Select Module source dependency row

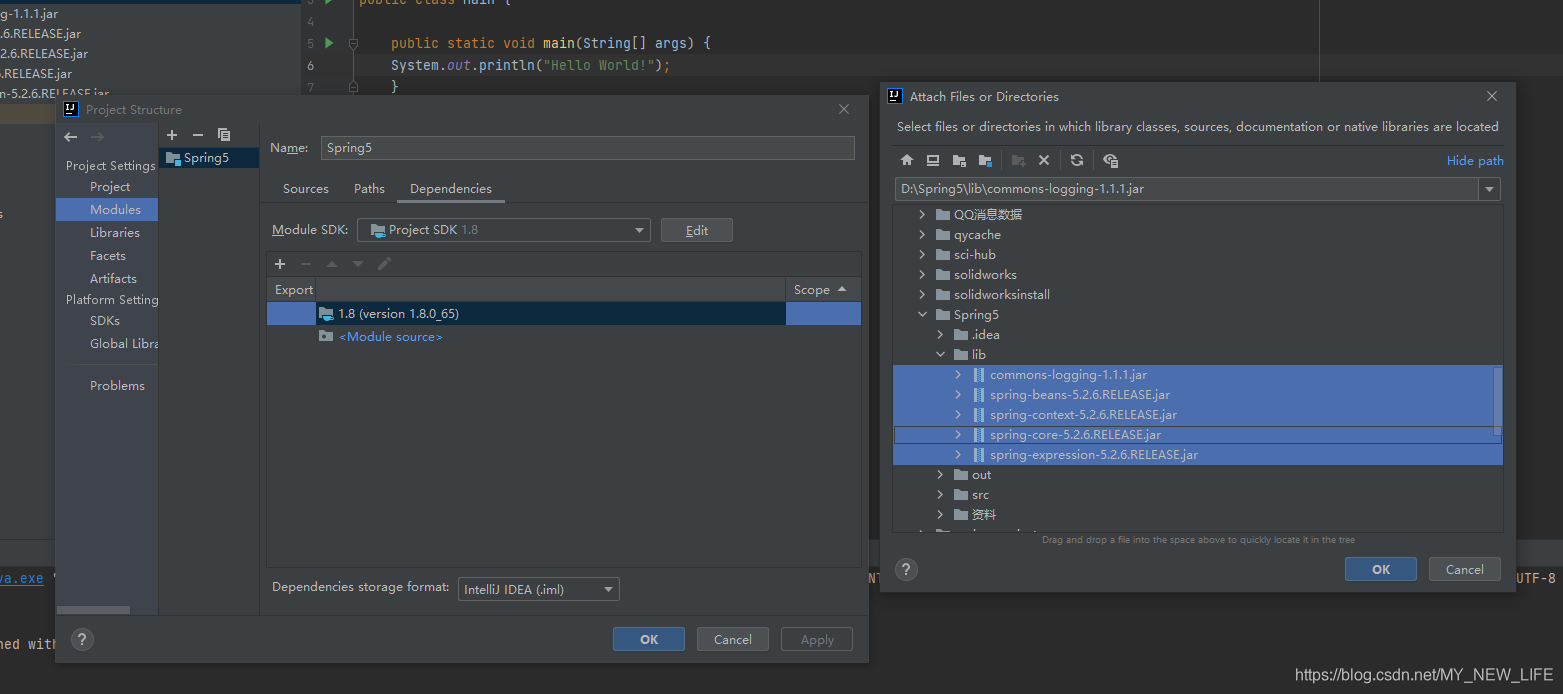564,337
